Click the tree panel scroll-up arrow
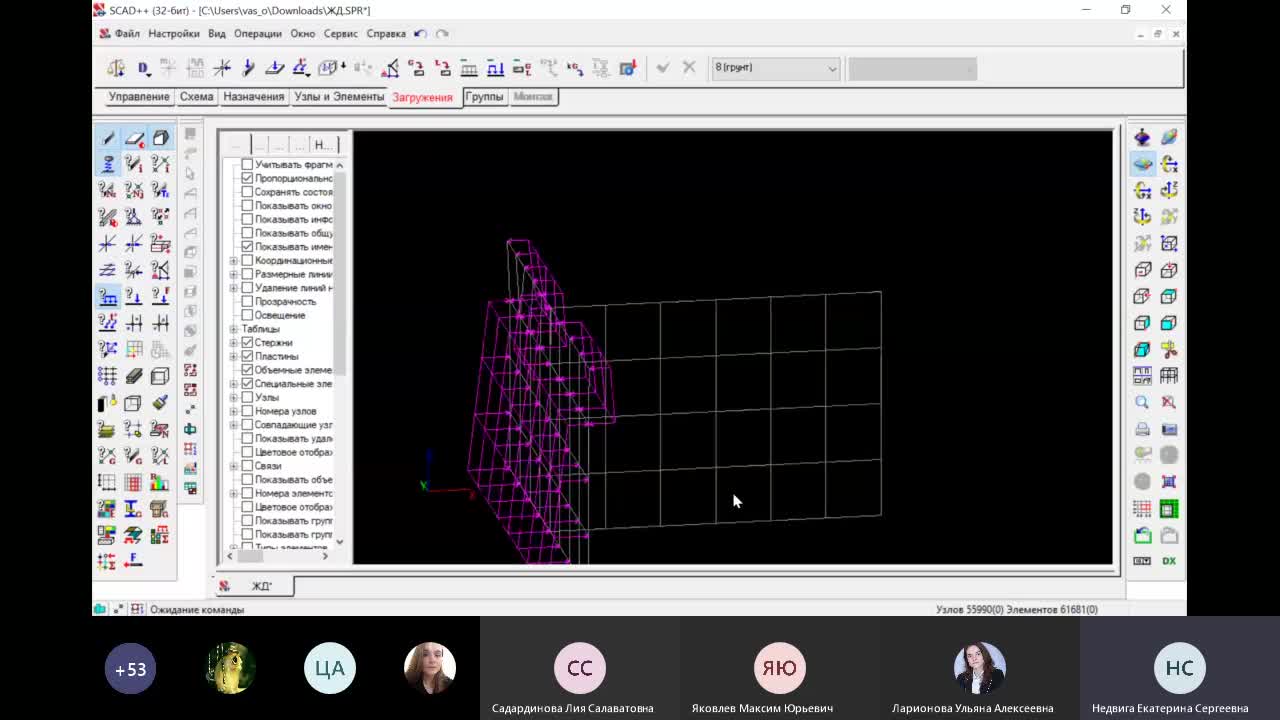Viewport: 1280px width, 720px height. tap(340, 165)
